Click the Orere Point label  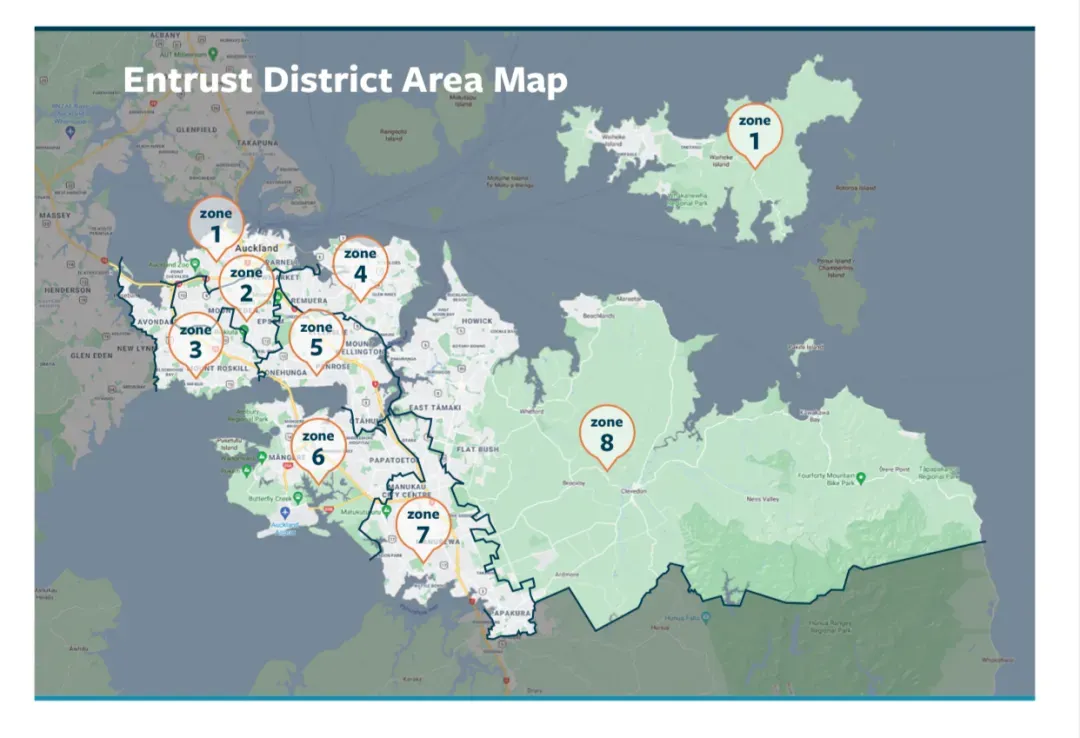[894, 469]
